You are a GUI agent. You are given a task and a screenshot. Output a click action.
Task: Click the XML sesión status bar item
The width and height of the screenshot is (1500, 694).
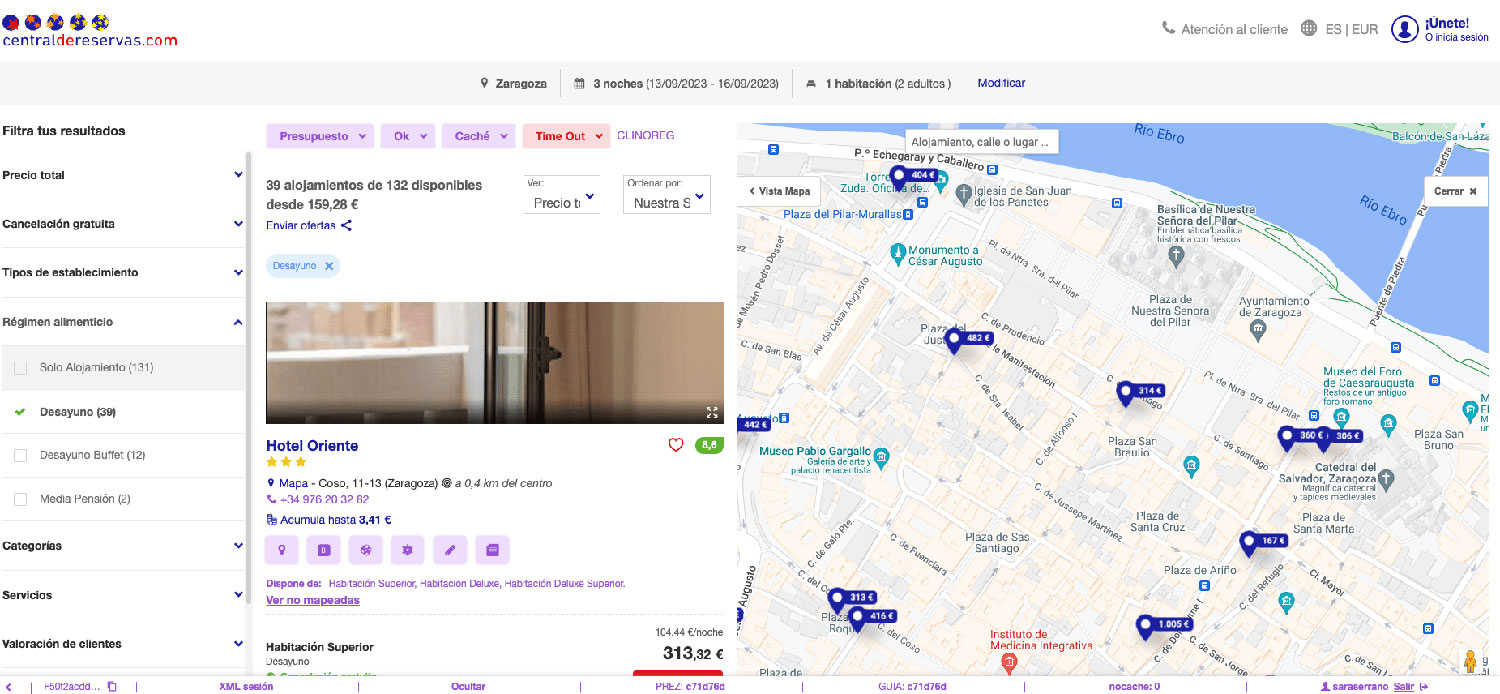coord(246,687)
